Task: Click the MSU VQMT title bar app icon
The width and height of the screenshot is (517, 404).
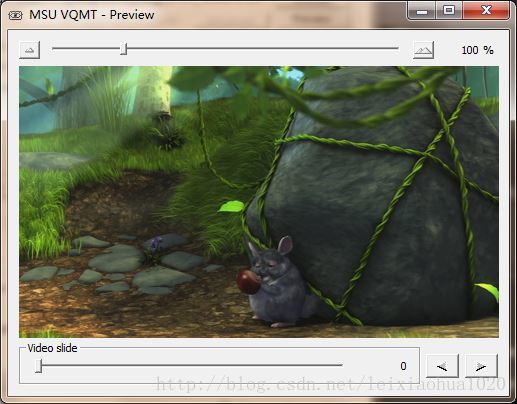Action: pyautogui.click(x=15, y=15)
